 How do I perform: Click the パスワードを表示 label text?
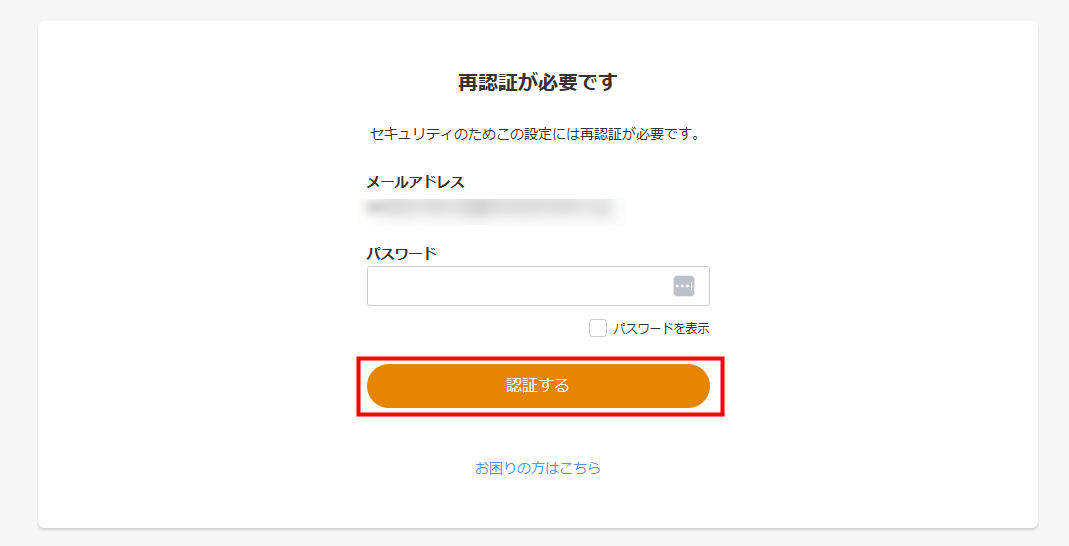point(661,328)
